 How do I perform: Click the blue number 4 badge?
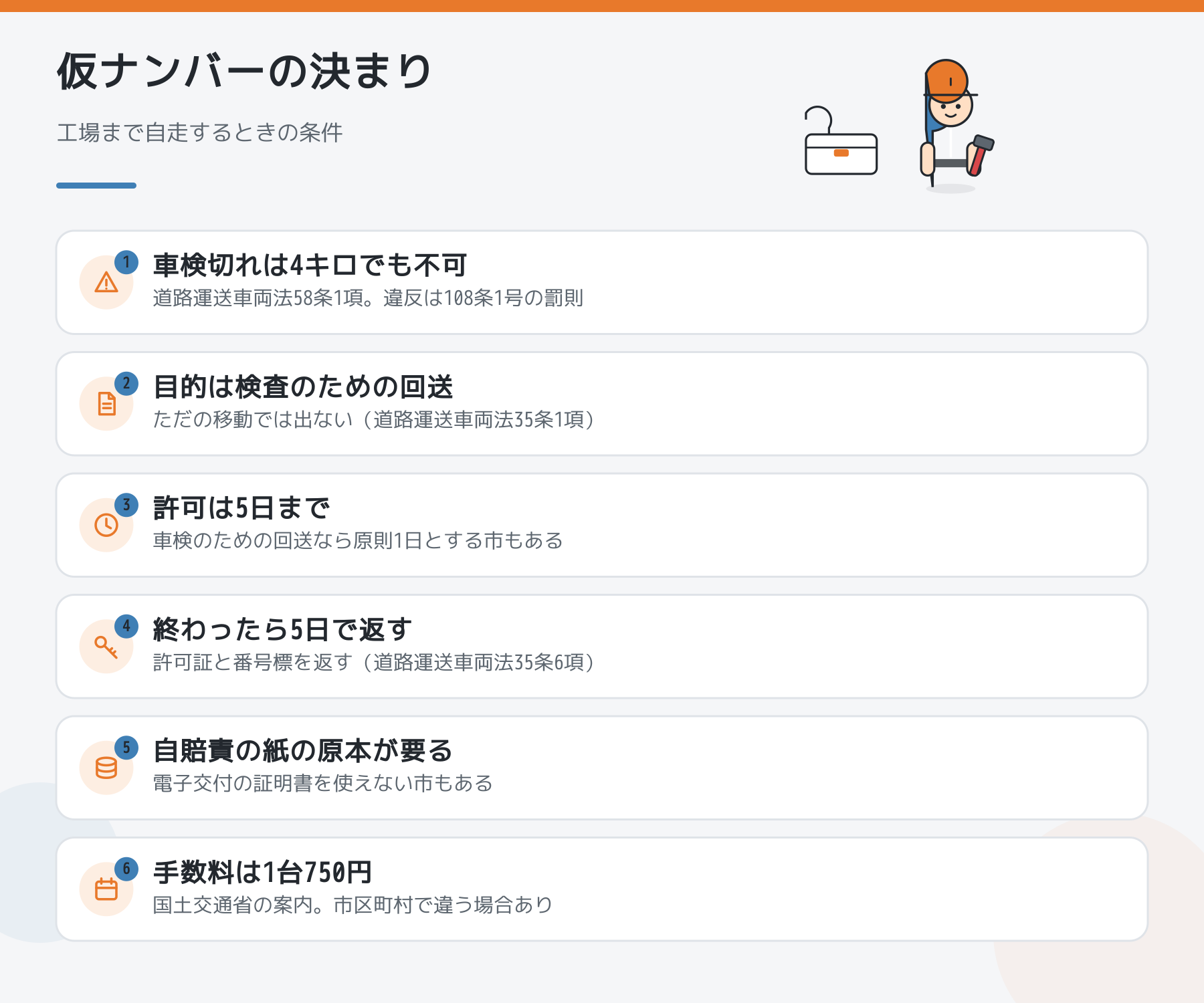pos(126,626)
